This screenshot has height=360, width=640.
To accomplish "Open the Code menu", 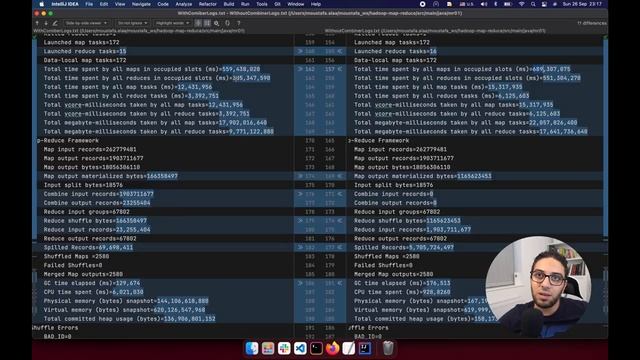I will pos(163,4).
